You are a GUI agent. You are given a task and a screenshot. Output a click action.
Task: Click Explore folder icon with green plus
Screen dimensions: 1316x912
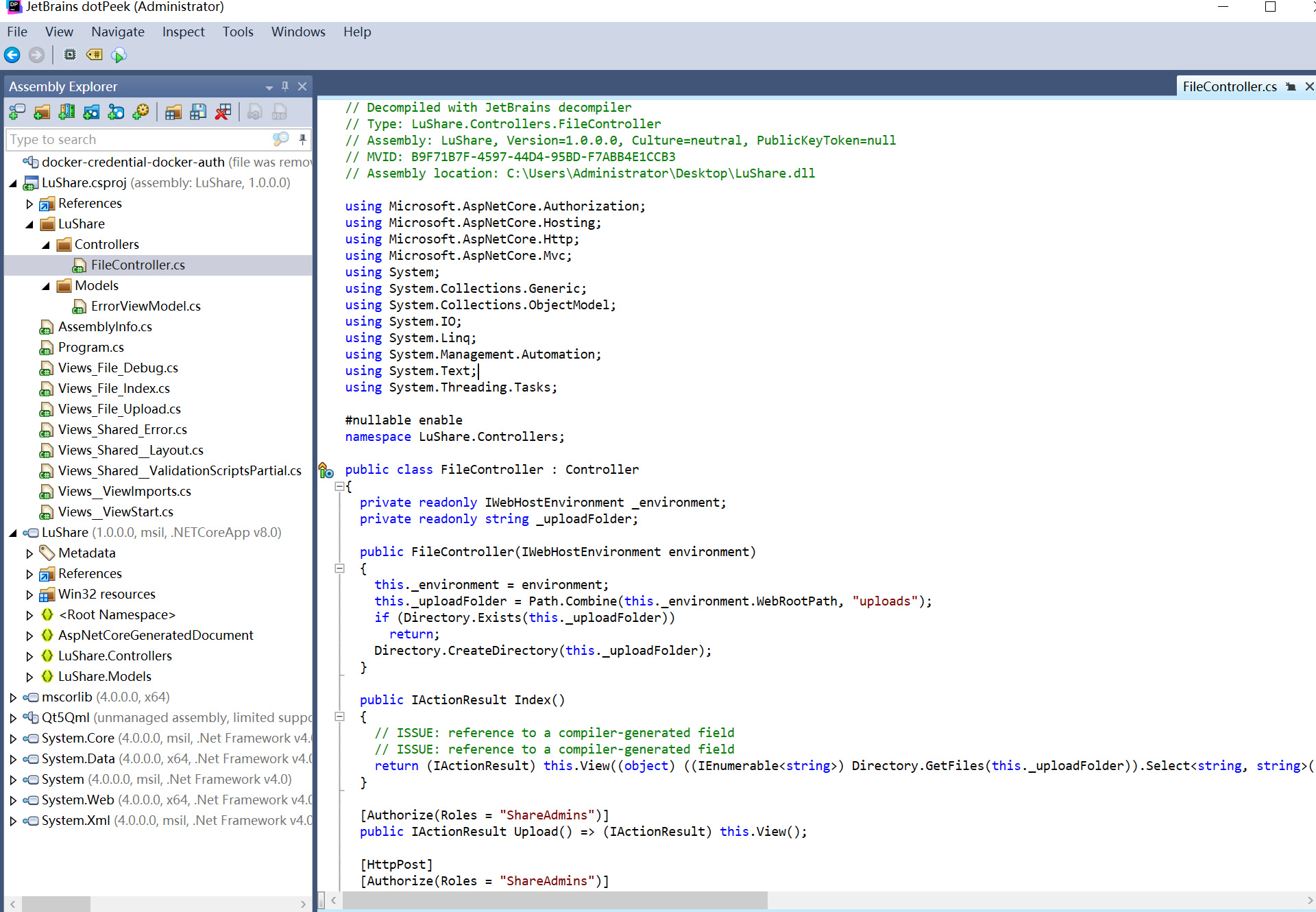click(x=42, y=112)
